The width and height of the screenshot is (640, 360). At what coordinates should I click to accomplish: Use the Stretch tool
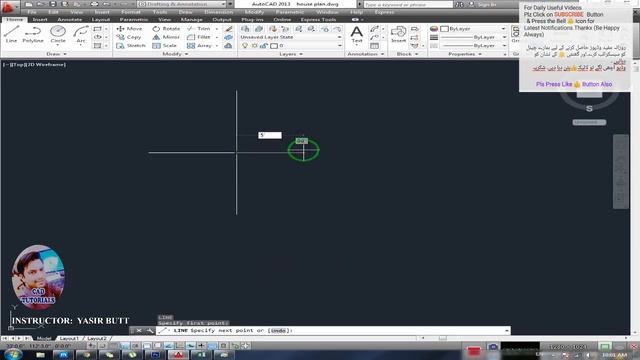[131, 46]
